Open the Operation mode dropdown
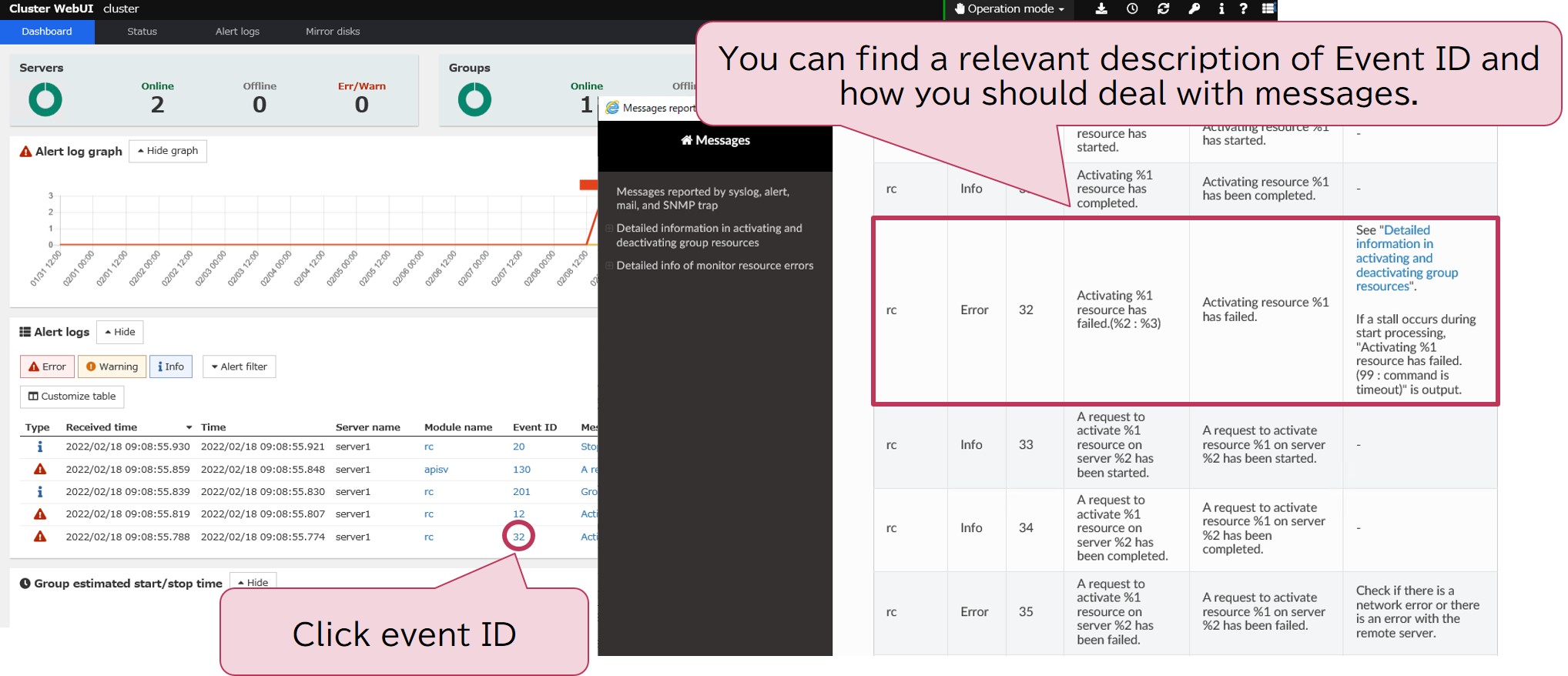This screenshot has width=1568, height=676. click(1010, 9)
